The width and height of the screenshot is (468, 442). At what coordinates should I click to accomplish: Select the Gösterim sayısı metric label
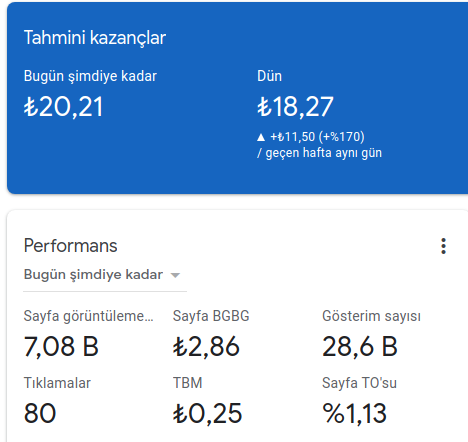click(371, 316)
